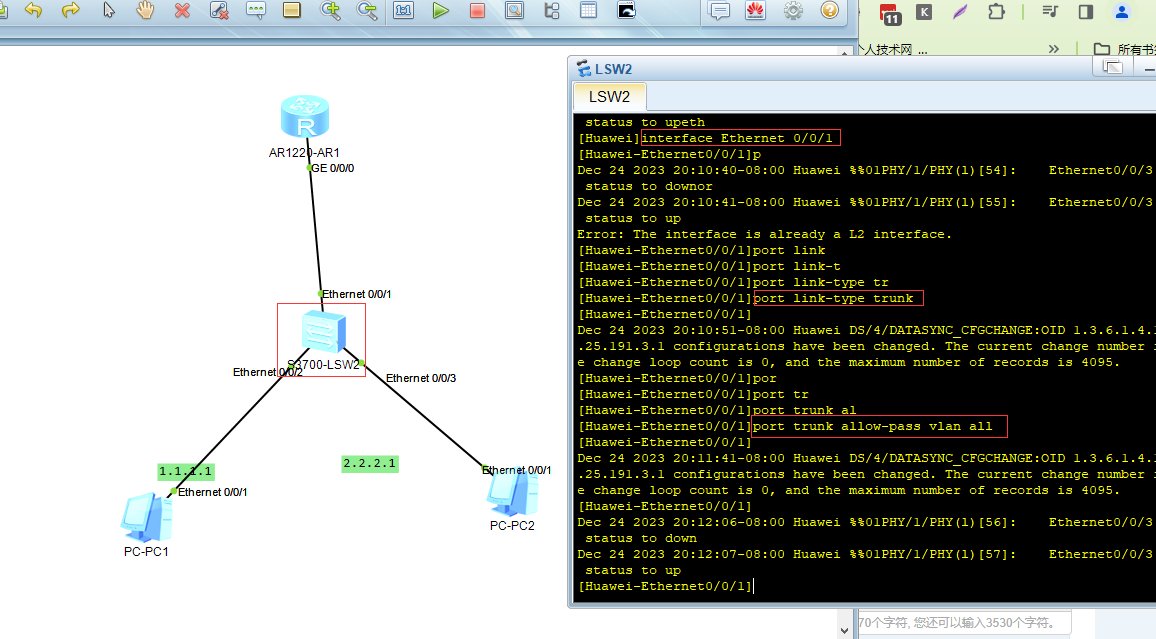Click the L2 interface error message line
1156x639 pixels.
point(765,234)
